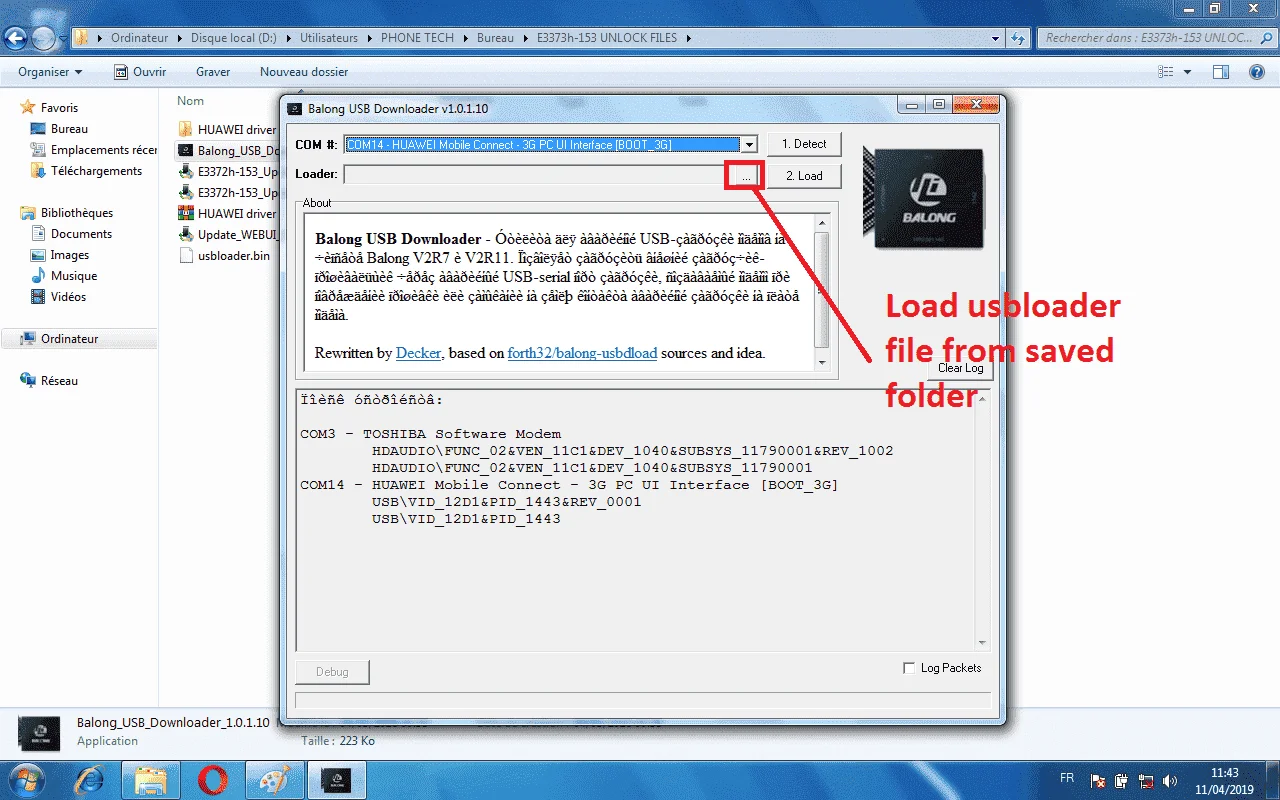
Task: Click Graver in Explorer toolbar
Action: pos(213,72)
